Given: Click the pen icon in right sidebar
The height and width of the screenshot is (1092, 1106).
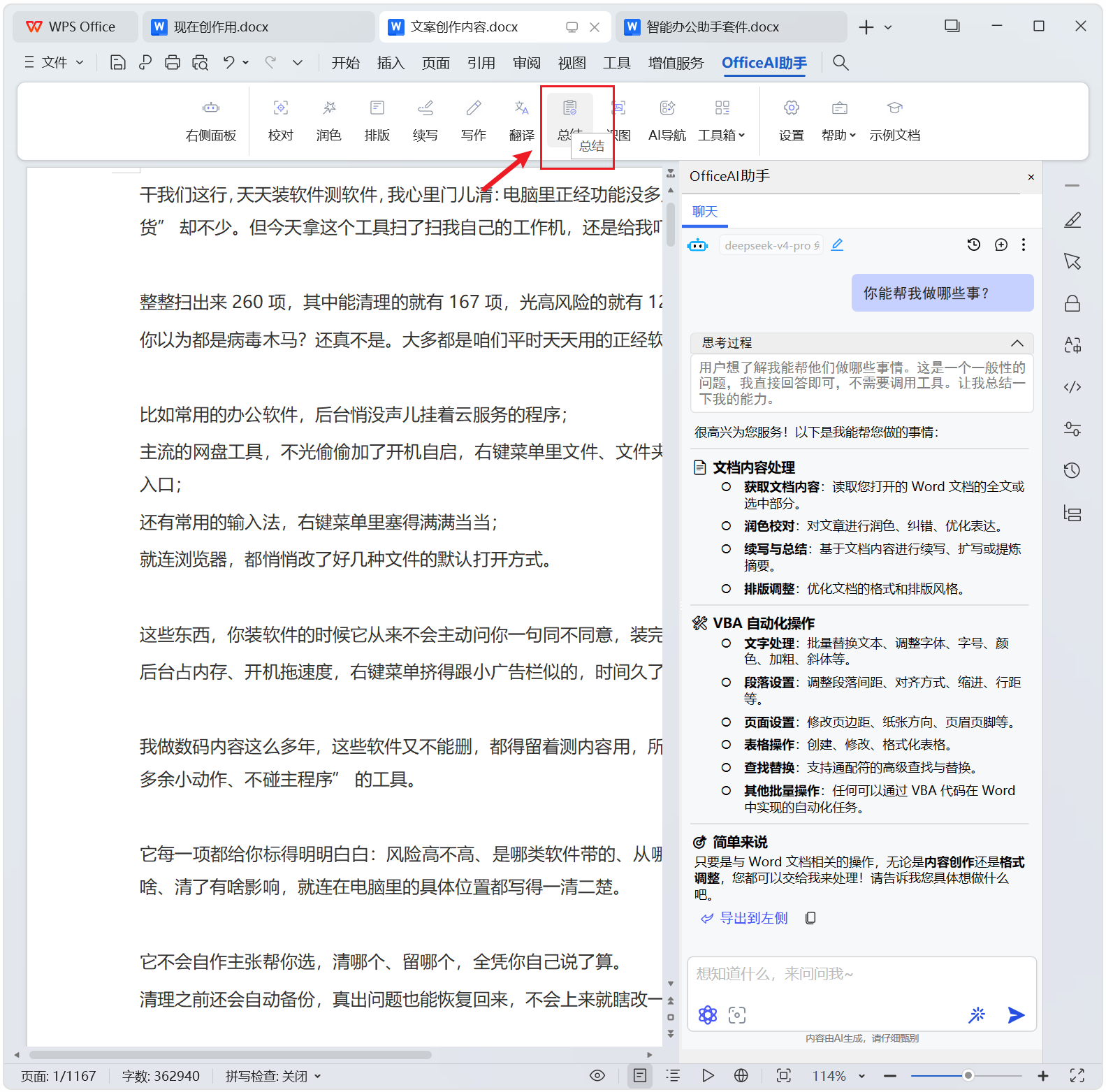Looking at the screenshot, I should pos(1072,220).
